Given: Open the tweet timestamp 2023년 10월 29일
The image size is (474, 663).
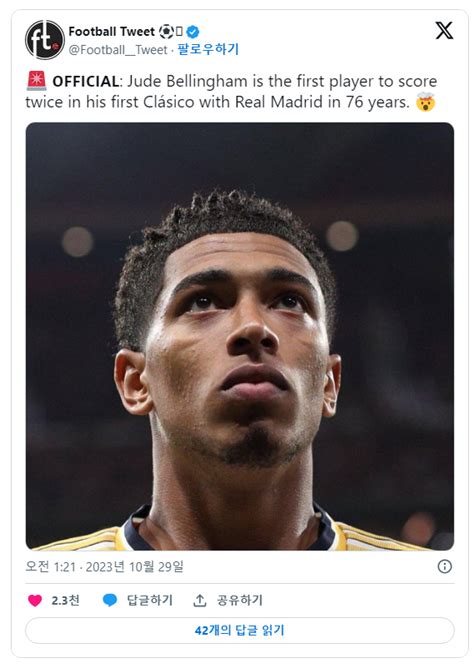Looking at the screenshot, I should tap(135, 567).
